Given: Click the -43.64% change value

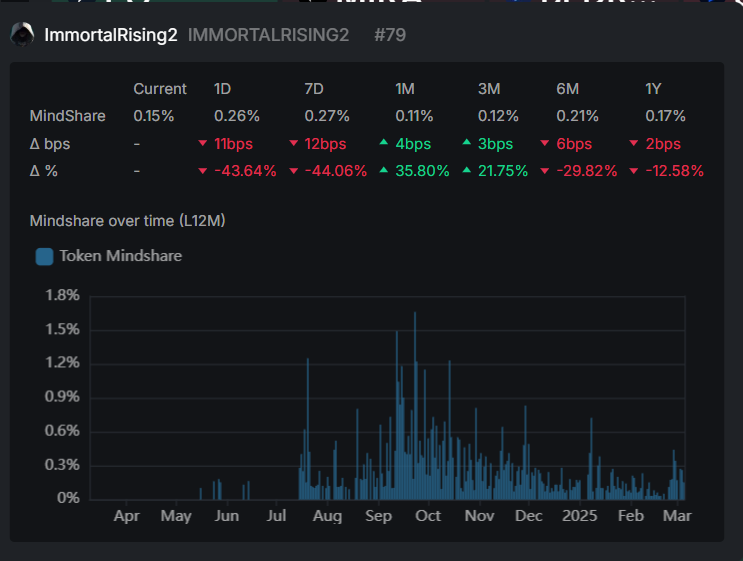Looking at the screenshot, I should click(x=245, y=171).
